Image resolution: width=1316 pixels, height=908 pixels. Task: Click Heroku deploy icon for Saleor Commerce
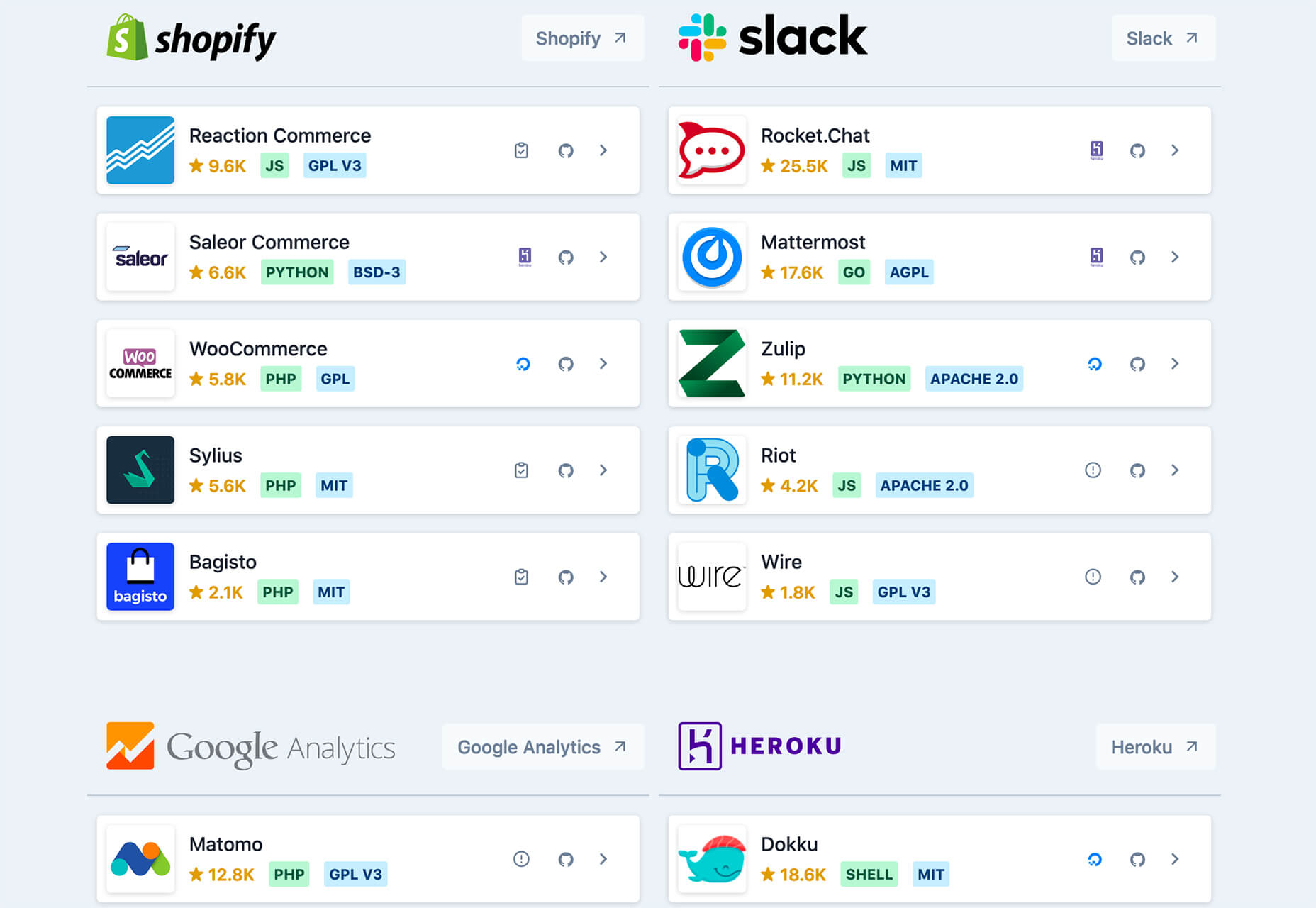tap(525, 257)
